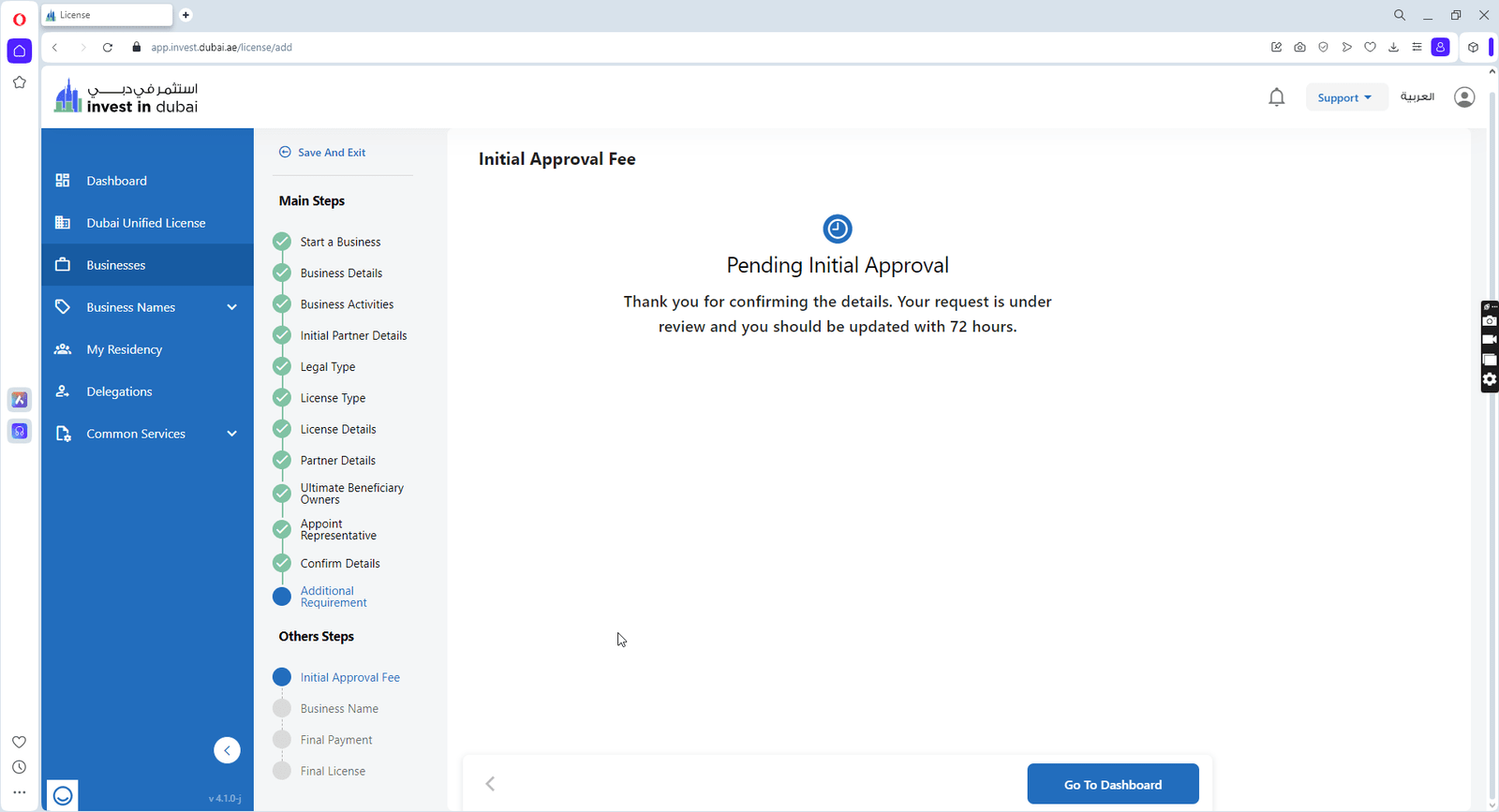Reload the page in the browser

tap(108, 48)
